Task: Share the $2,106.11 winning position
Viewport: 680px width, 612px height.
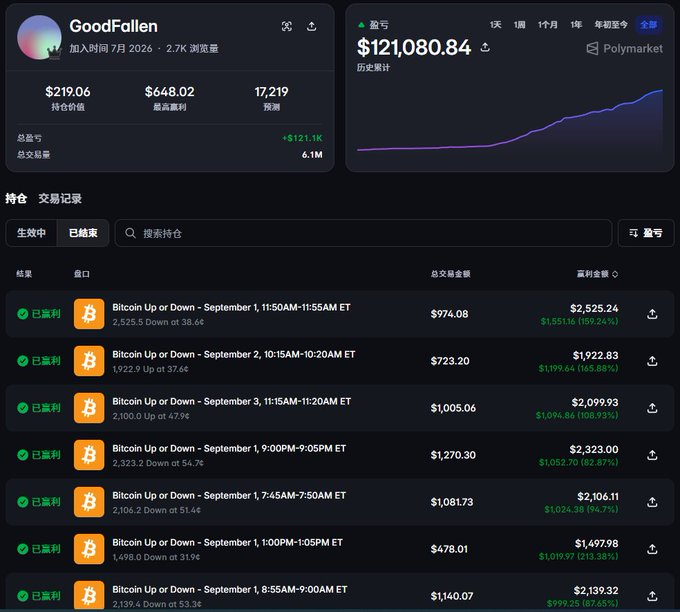Action: (x=652, y=502)
